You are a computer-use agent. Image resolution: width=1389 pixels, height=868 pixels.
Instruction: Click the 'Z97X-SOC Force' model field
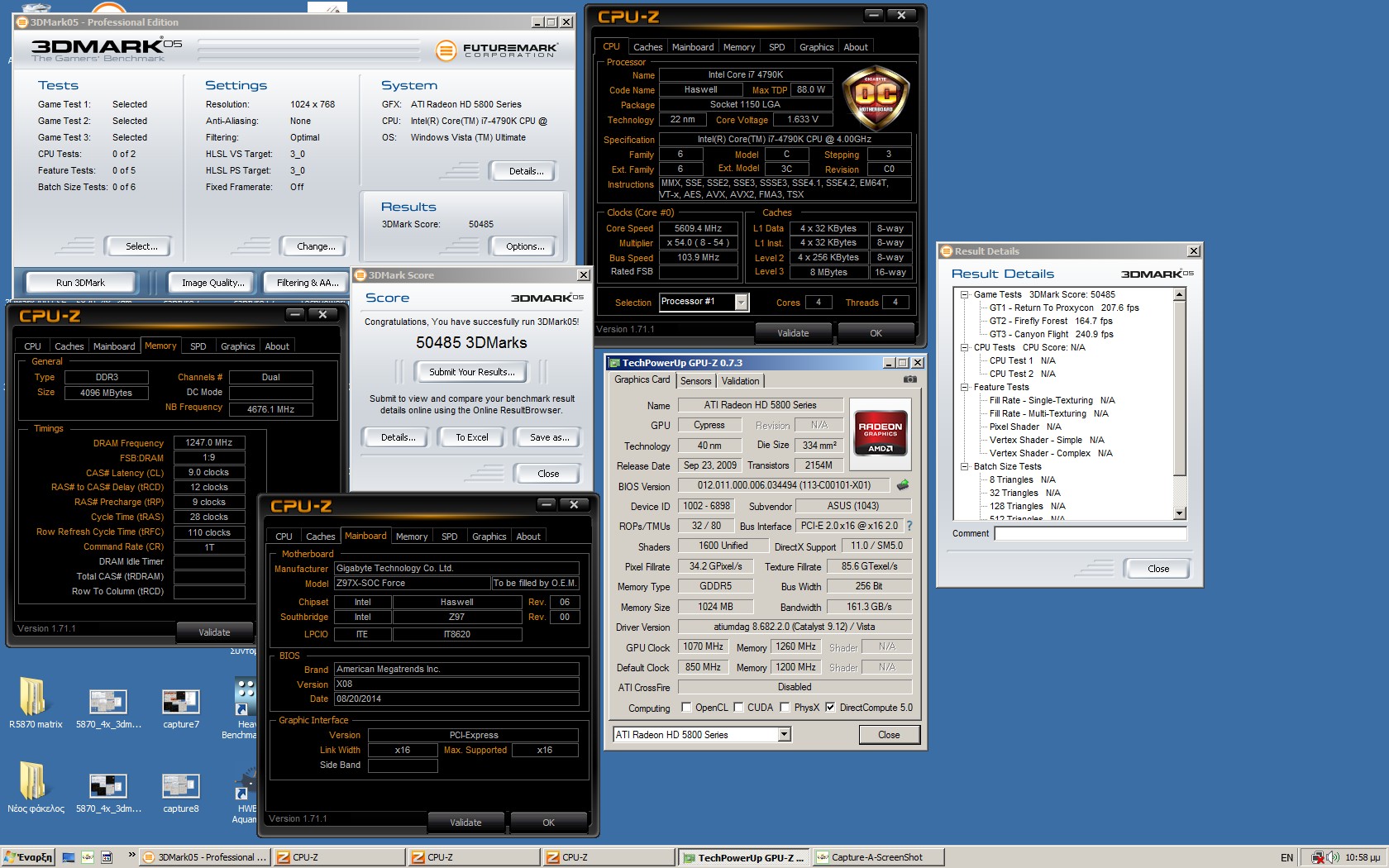point(412,583)
